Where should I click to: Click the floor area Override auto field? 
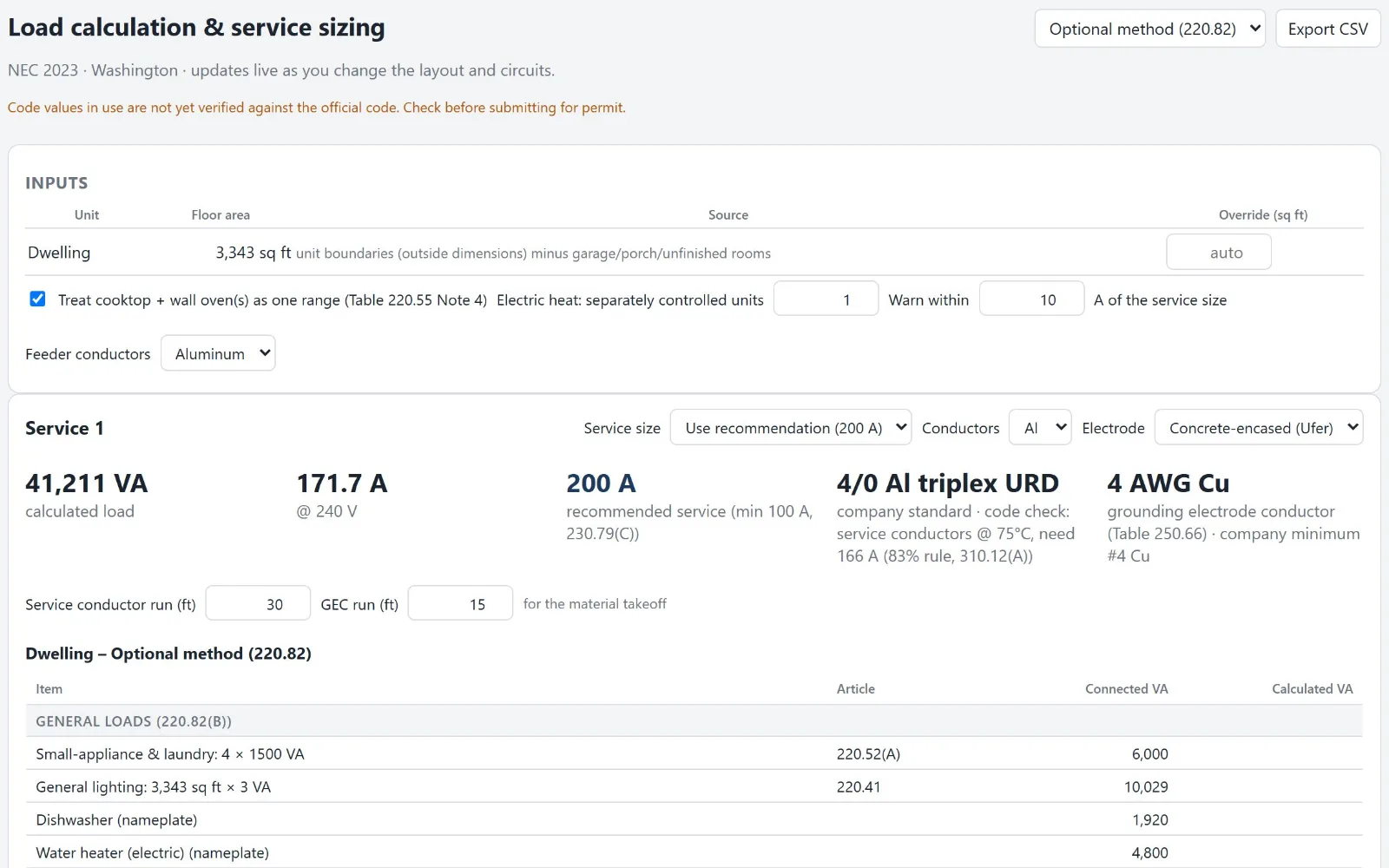1219,253
